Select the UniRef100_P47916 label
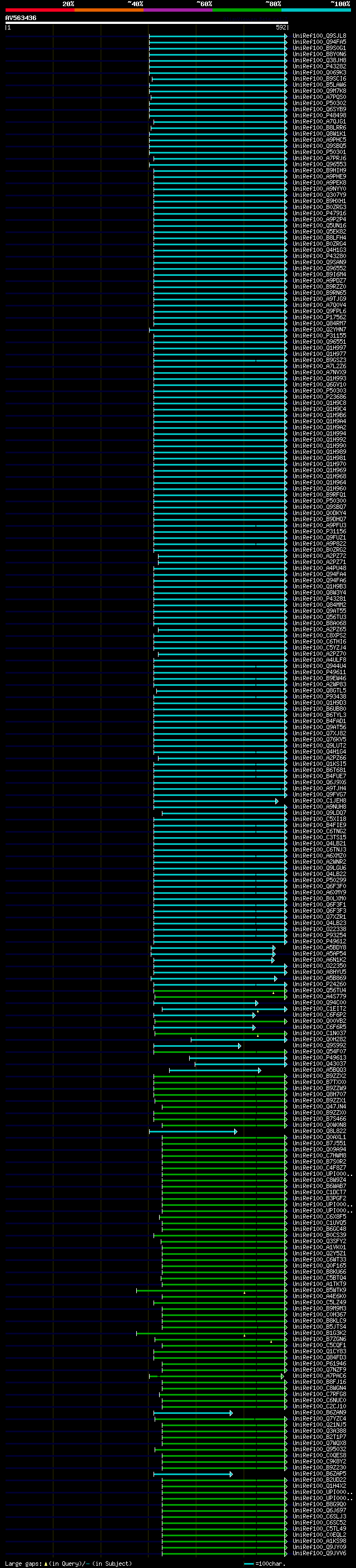Screen dimensions: 356x1568 pyautogui.click(x=319, y=213)
